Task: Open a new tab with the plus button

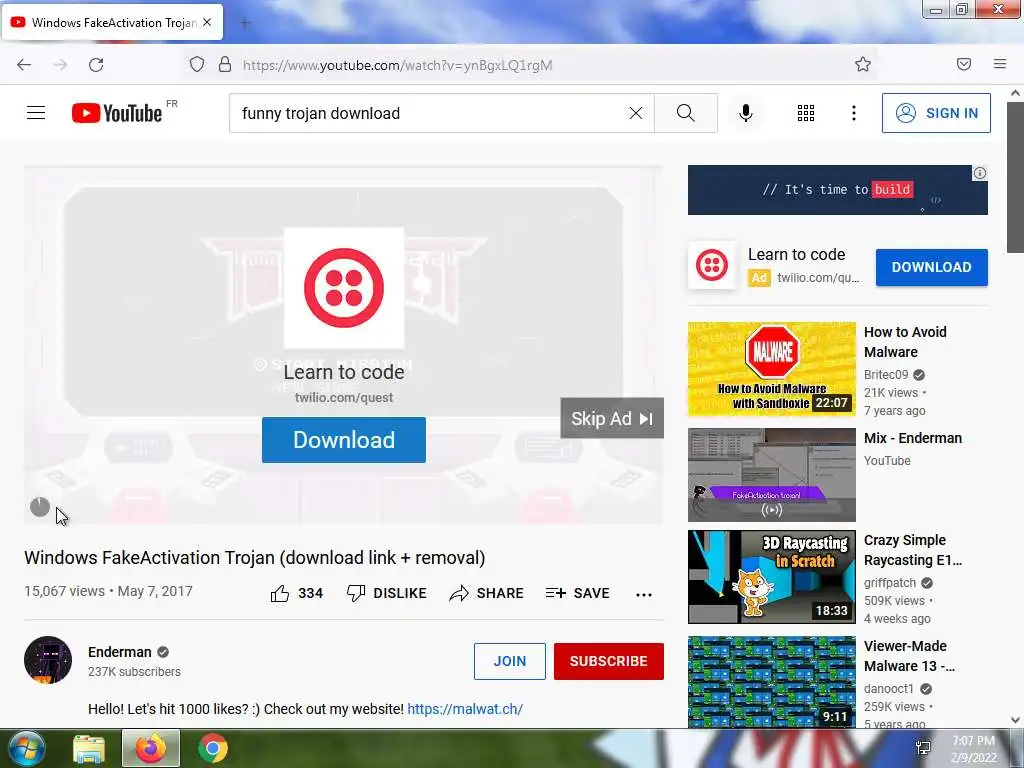Action: click(x=245, y=24)
